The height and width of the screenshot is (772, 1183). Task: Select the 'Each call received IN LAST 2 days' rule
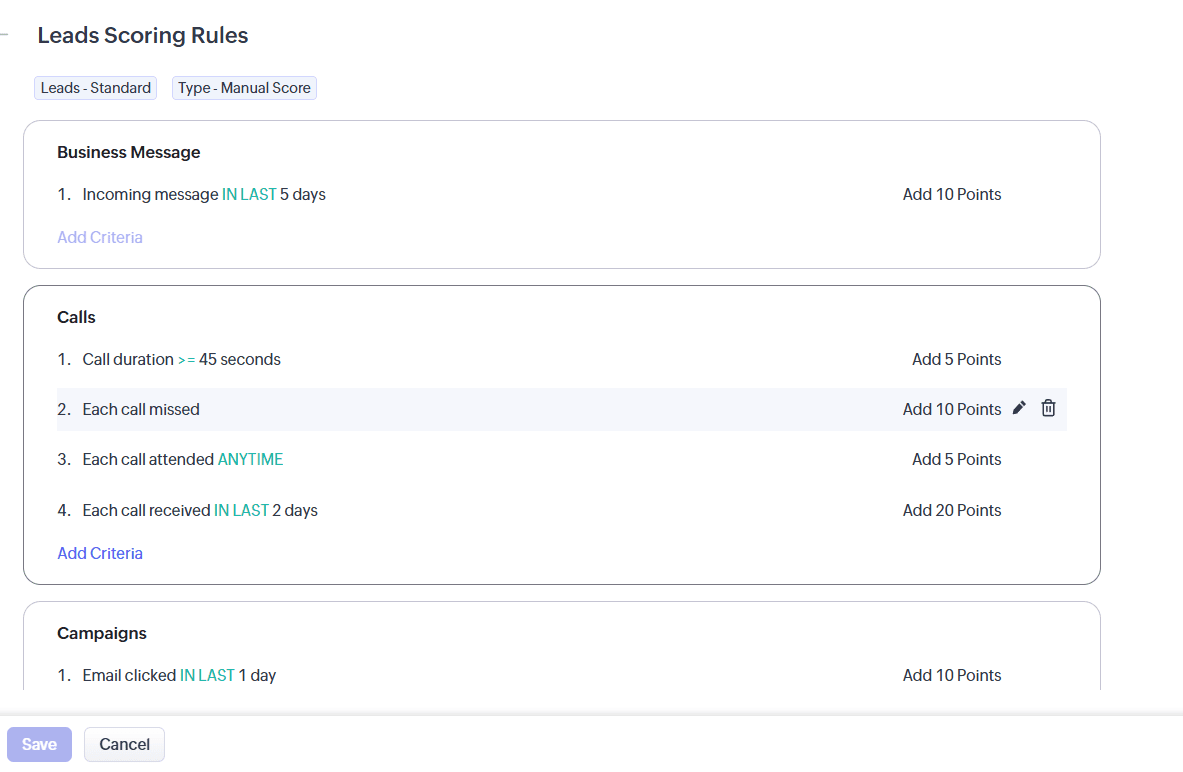click(x=200, y=510)
